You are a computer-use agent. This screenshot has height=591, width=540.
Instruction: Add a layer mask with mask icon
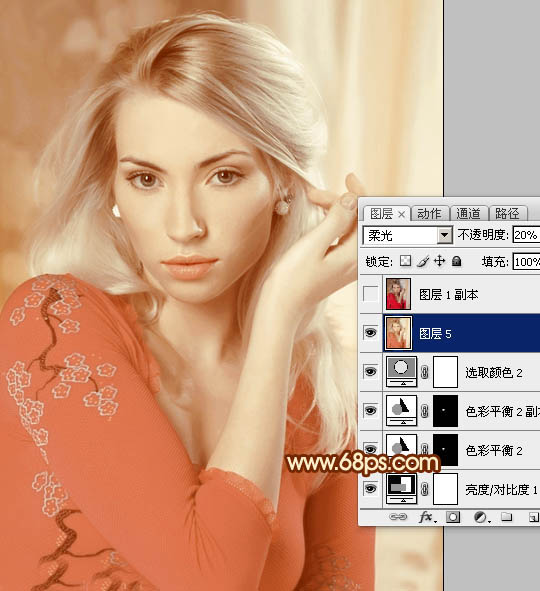click(x=453, y=517)
